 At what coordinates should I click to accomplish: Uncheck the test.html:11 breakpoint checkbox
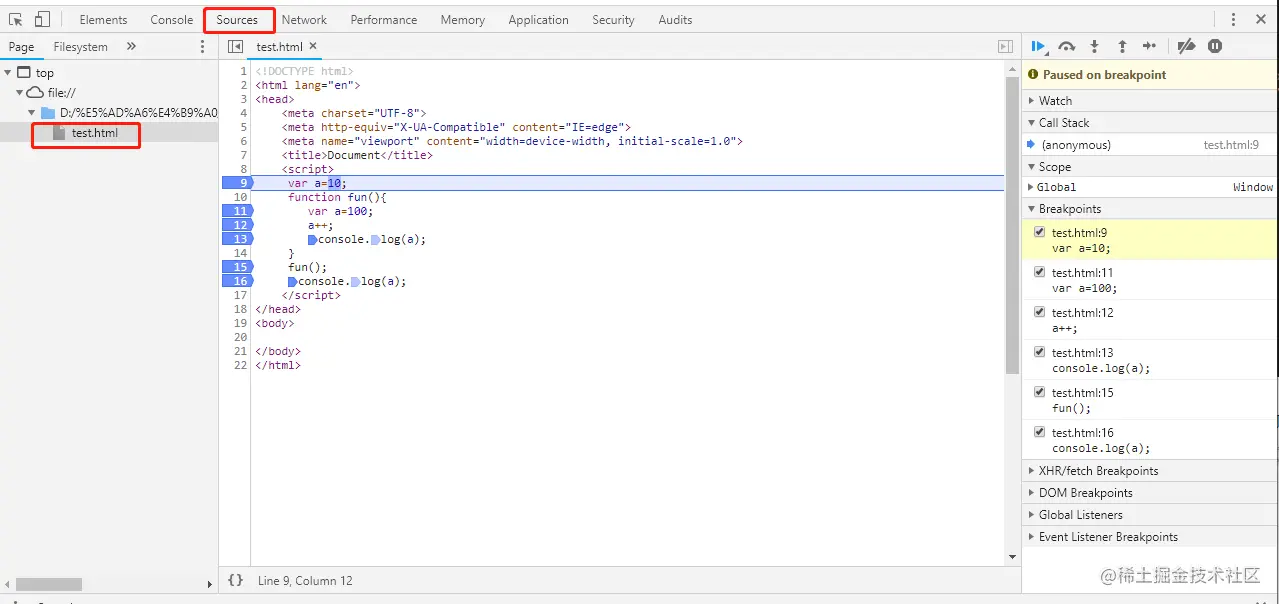(x=1039, y=272)
